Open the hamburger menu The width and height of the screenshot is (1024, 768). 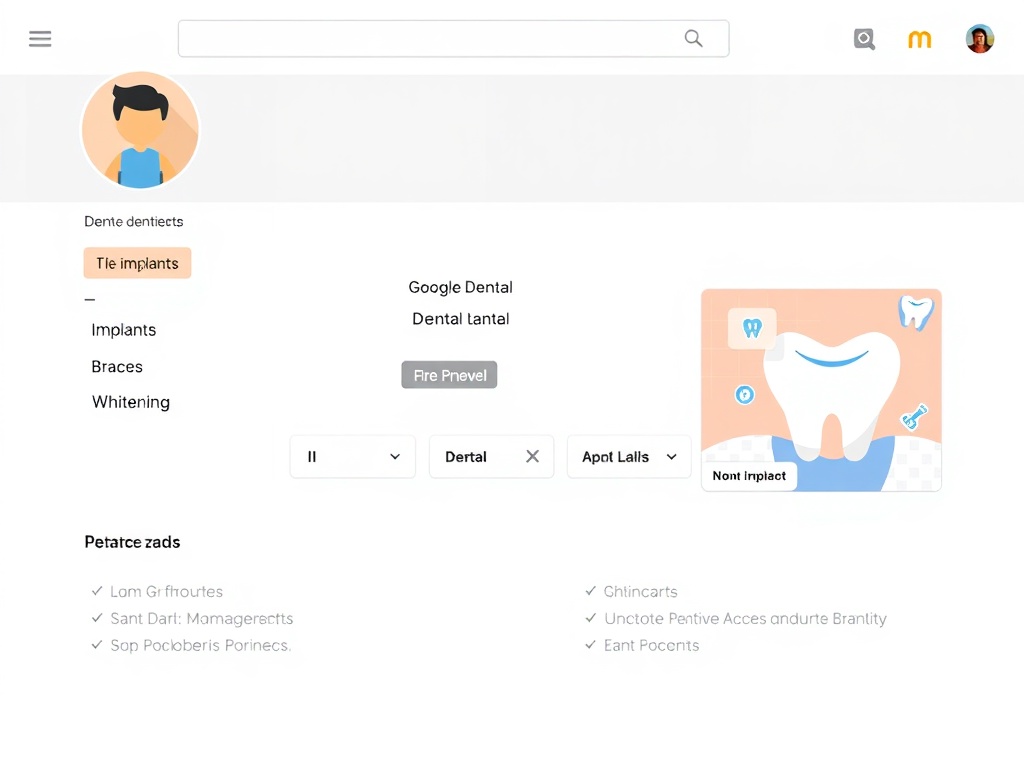[x=40, y=38]
